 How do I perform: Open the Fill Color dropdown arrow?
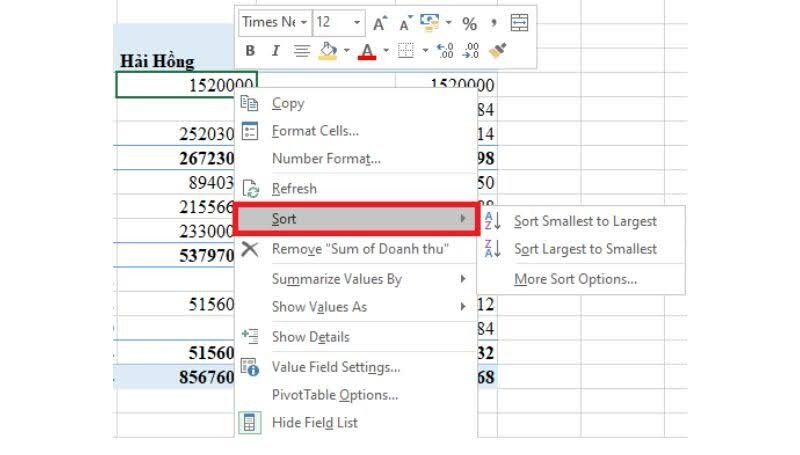[346, 50]
